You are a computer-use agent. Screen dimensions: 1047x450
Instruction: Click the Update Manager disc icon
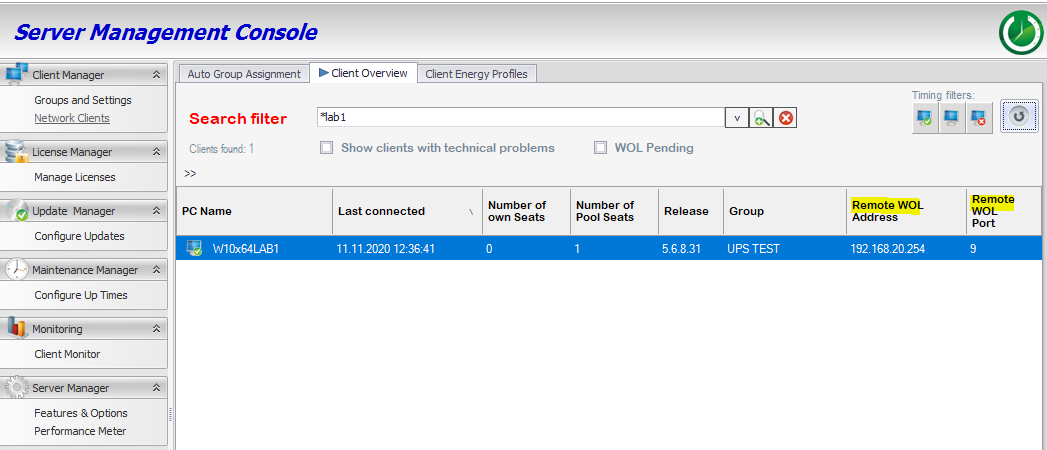(16, 210)
